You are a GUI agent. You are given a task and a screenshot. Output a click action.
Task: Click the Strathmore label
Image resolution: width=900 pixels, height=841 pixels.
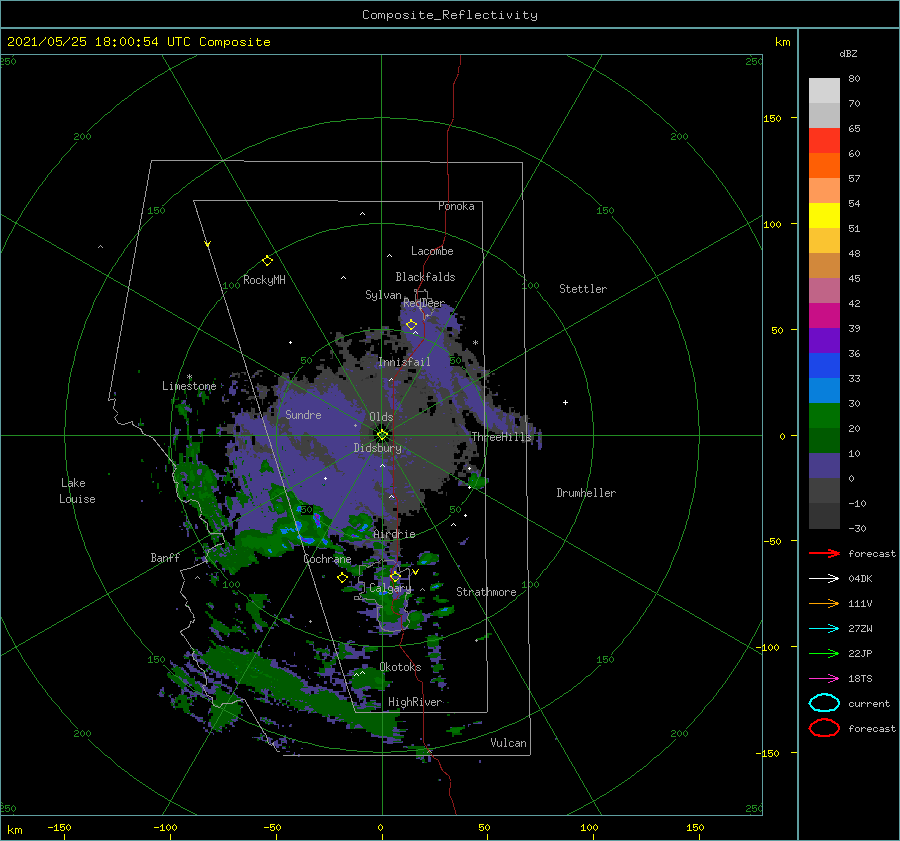486,592
